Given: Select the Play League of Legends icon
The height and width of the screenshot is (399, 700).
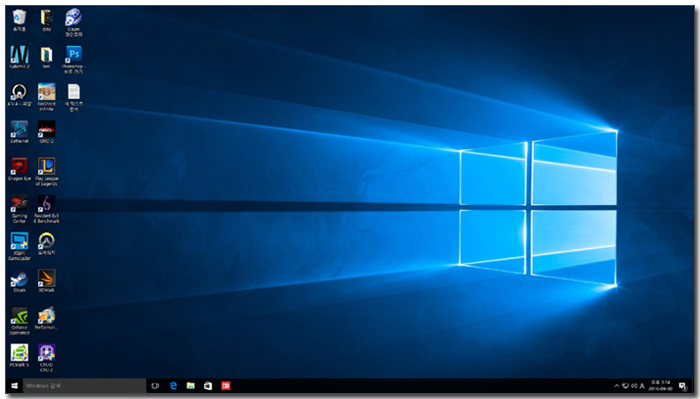Looking at the screenshot, I should 46,171.
